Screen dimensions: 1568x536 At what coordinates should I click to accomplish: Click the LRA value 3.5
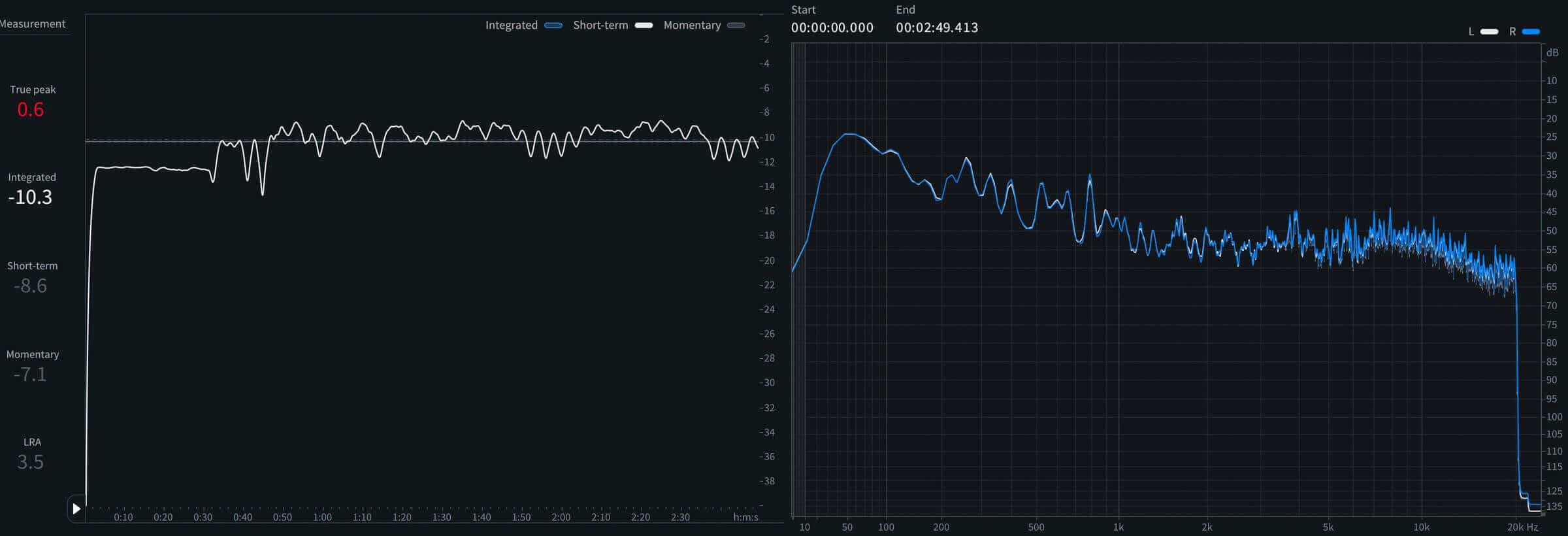tap(31, 462)
